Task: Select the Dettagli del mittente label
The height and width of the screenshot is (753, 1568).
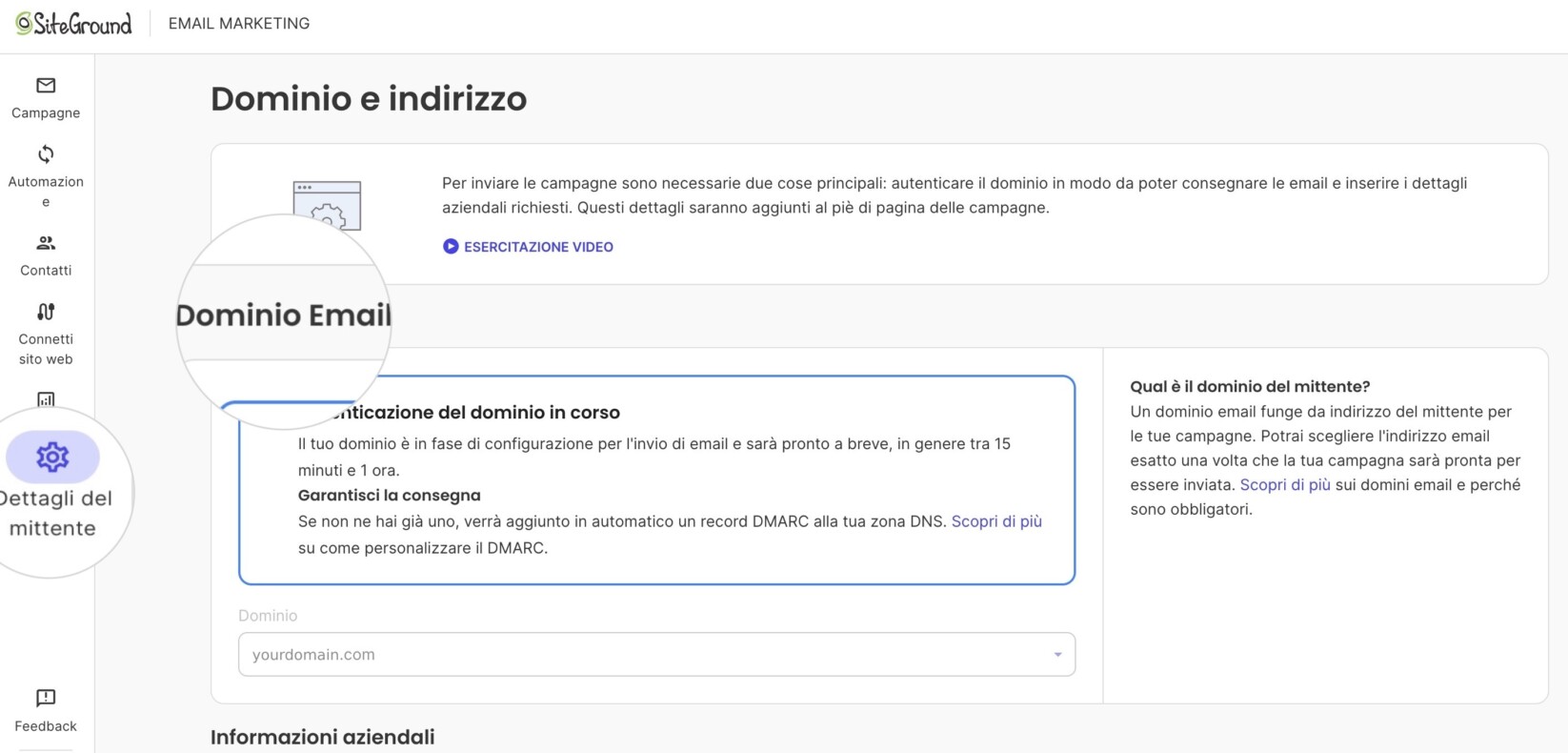Action: tap(52, 513)
